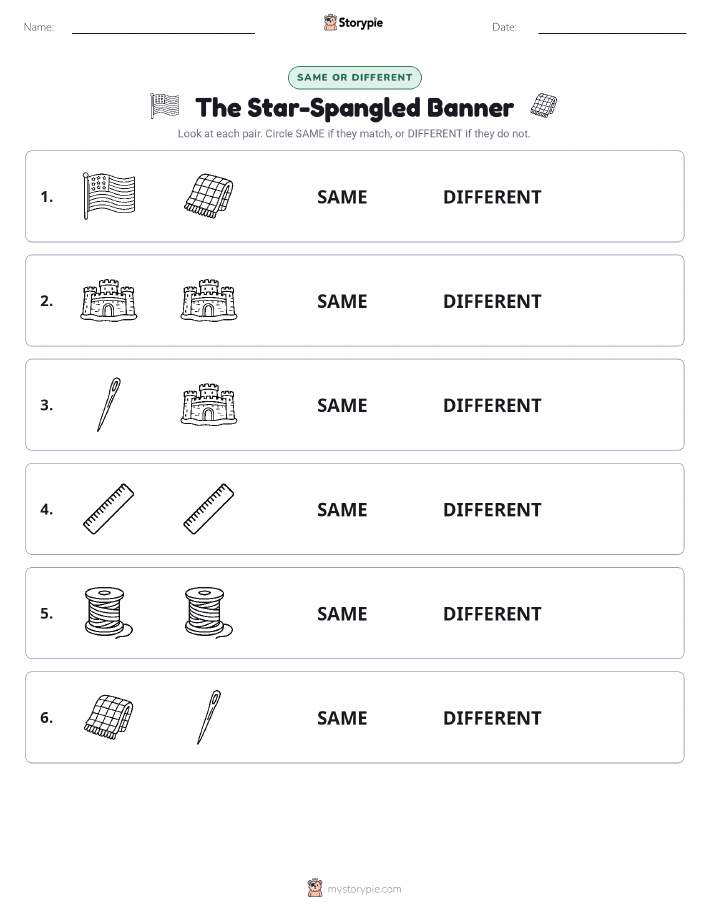Viewport: 709px width, 917px height.
Task: Click the American flag icon in row 1
Action: [x=109, y=196]
